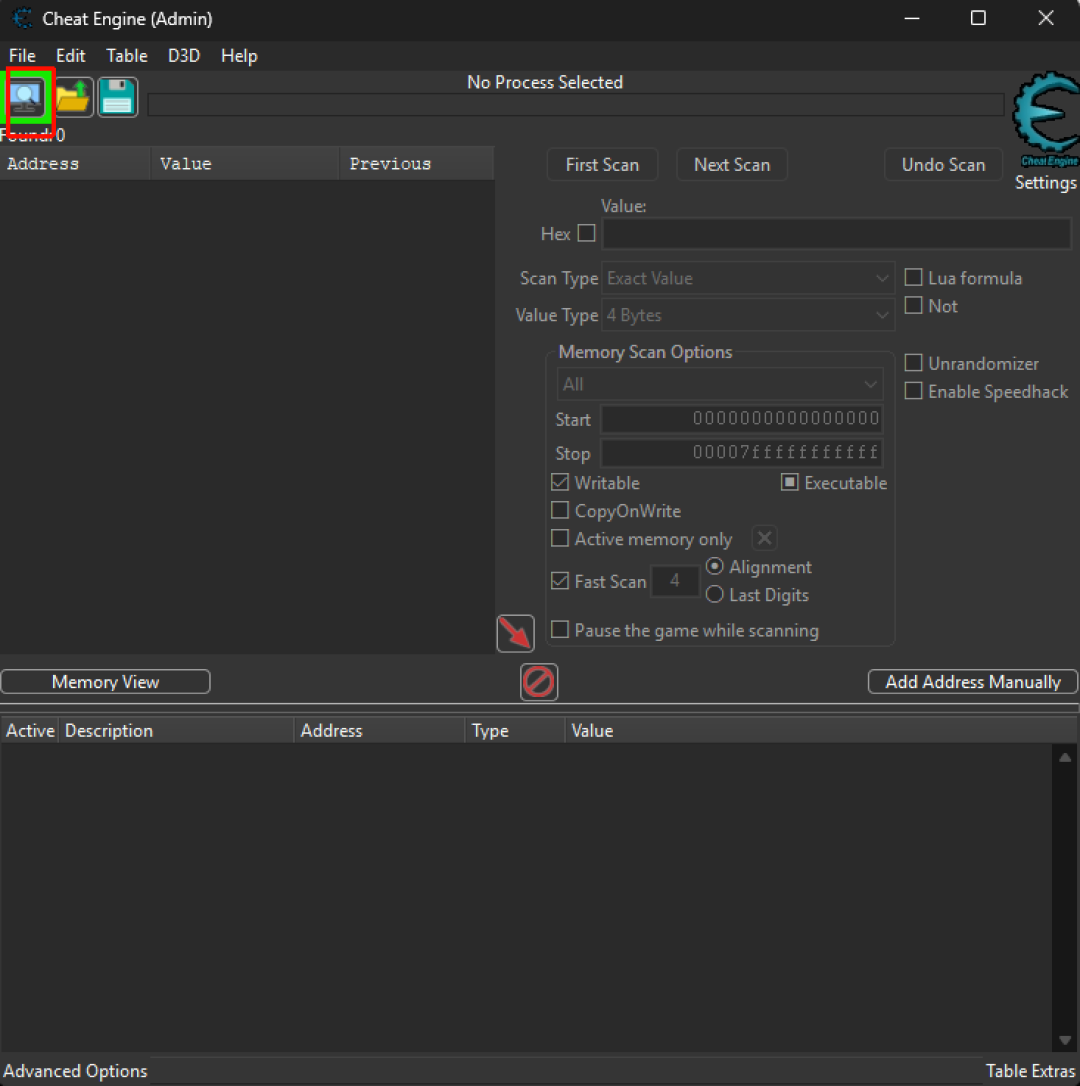Minimize the Cheat Engine window
This screenshot has width=1080, height=1086.
[x=912, y=18]
